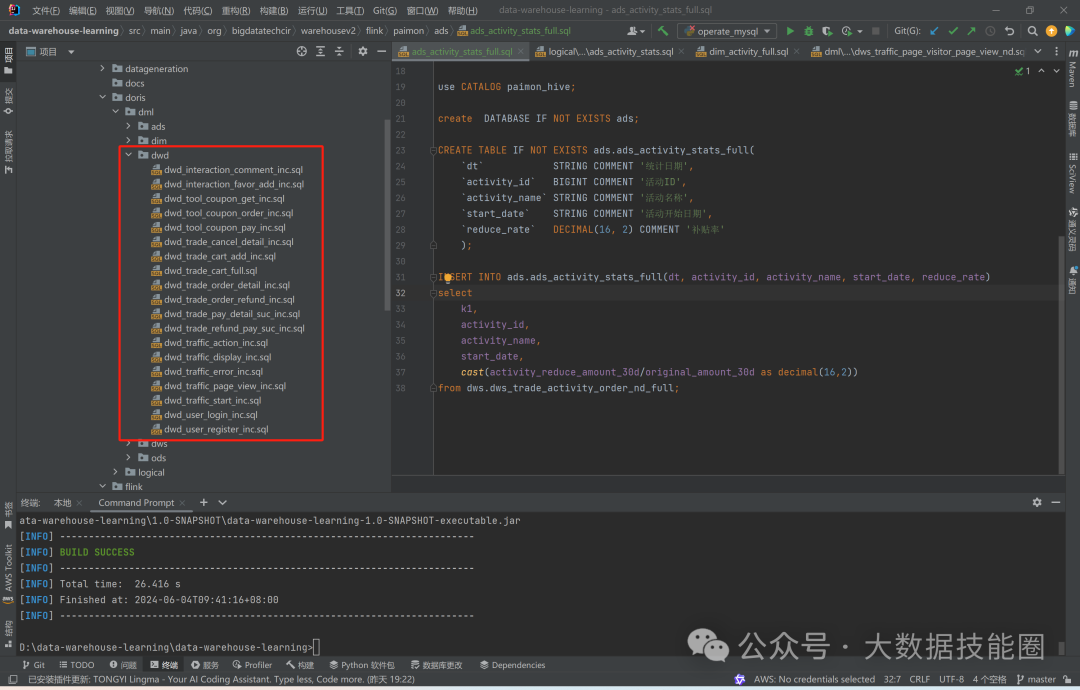Push commits with the Git push arrow
Screen dimensions: 1080x690
tap(971, 31)
